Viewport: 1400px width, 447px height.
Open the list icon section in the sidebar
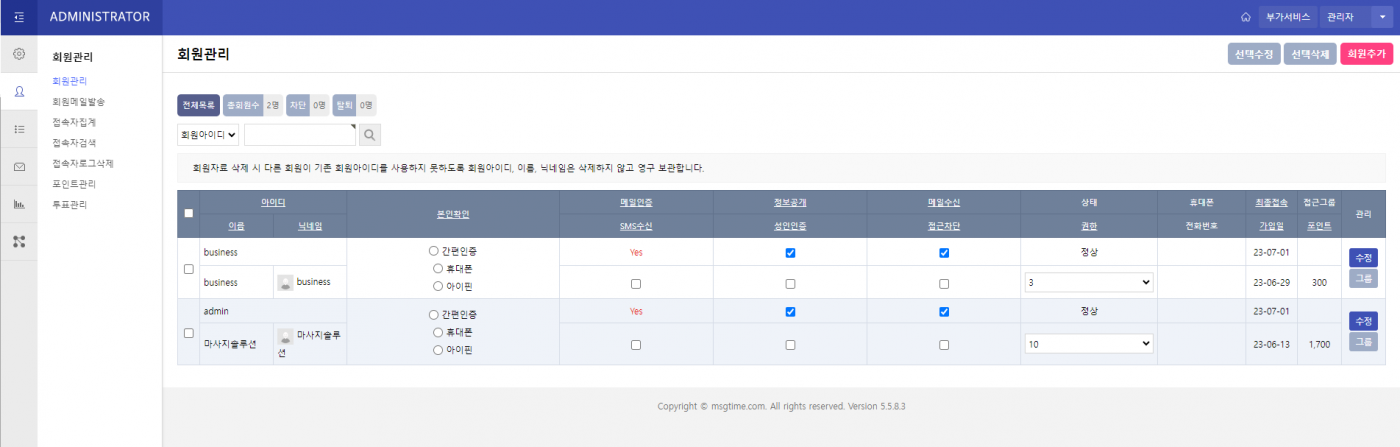pyautogui.click(x=19, y=129)
